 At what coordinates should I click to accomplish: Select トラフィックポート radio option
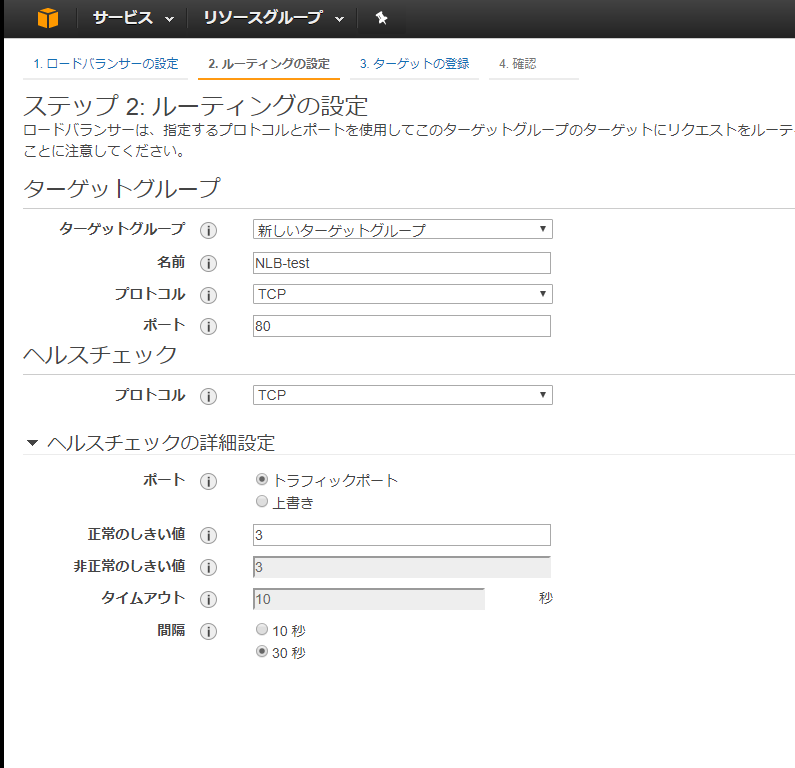tap(262, 479)
